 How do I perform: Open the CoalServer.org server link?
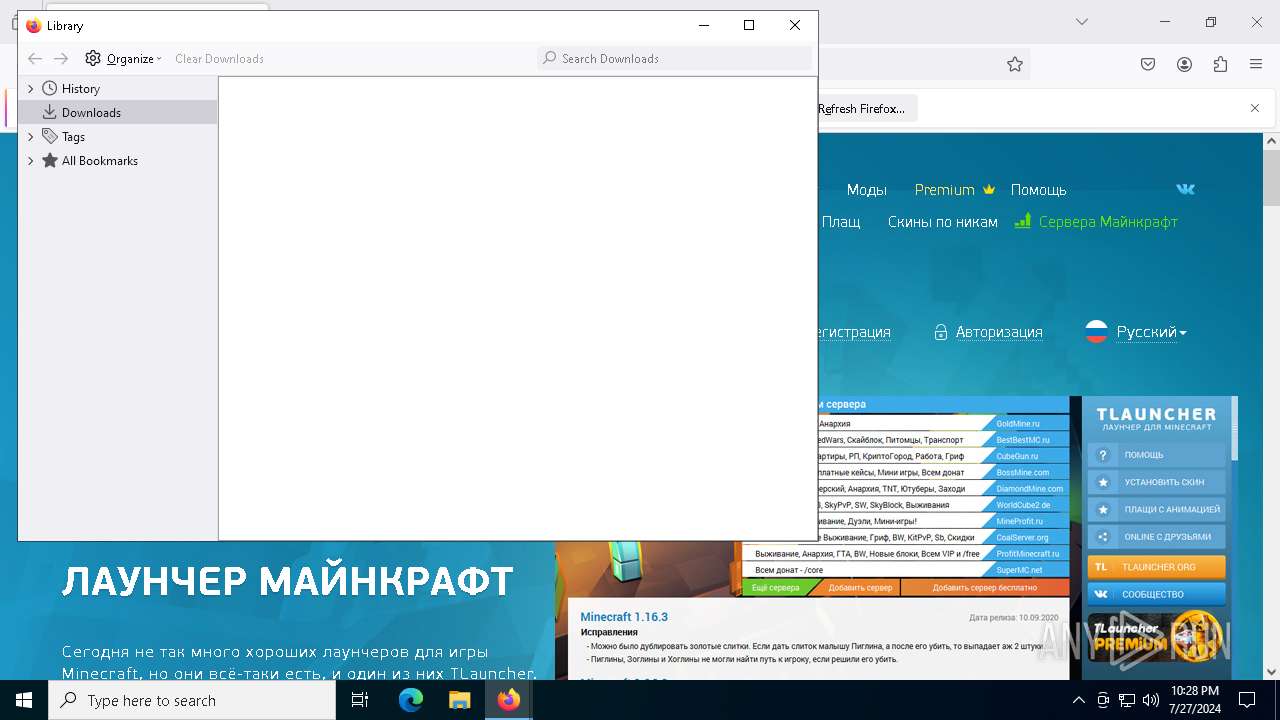(1022, 537)
